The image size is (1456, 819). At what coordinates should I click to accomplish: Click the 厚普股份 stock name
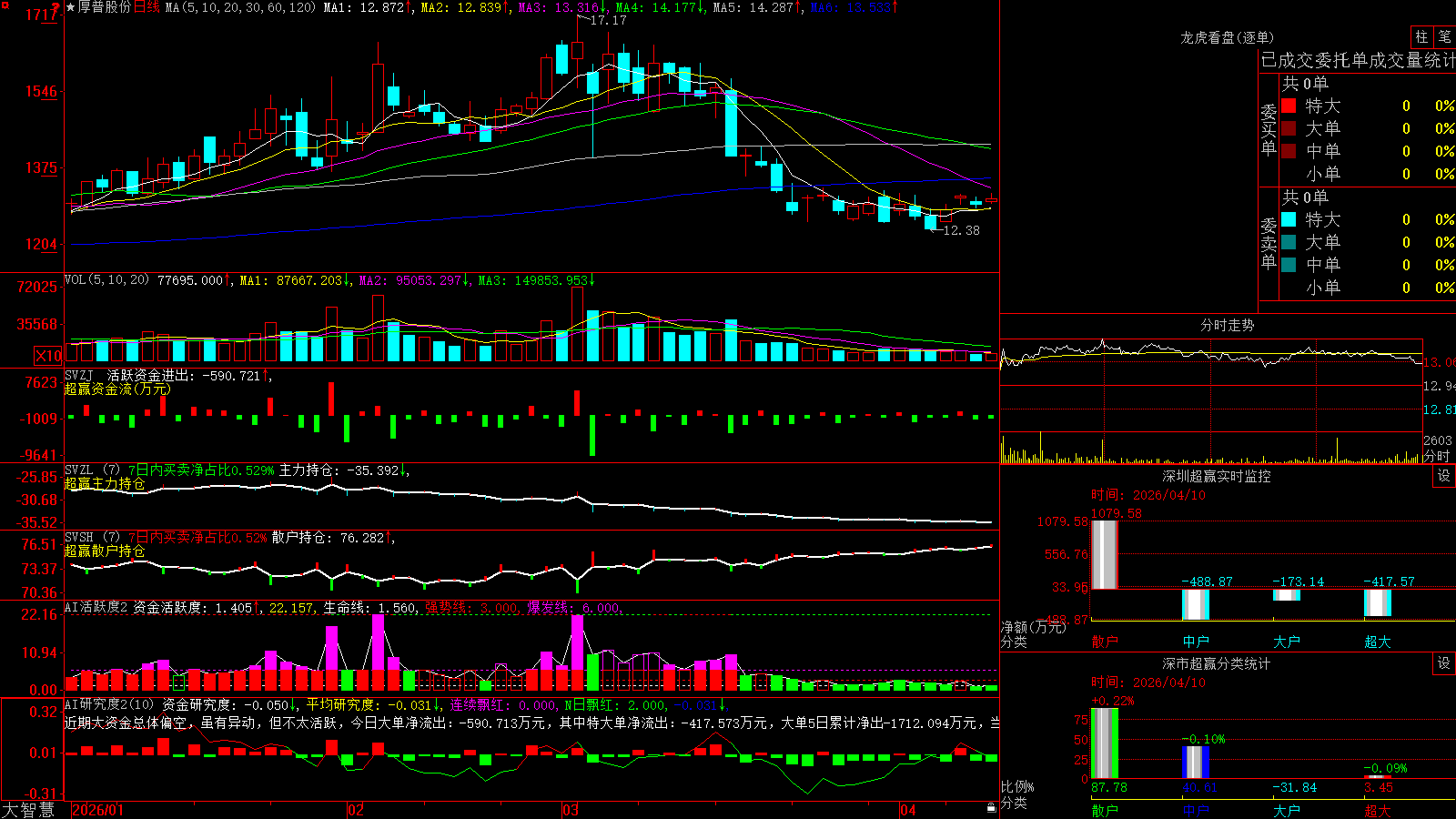tap(105, 7)
